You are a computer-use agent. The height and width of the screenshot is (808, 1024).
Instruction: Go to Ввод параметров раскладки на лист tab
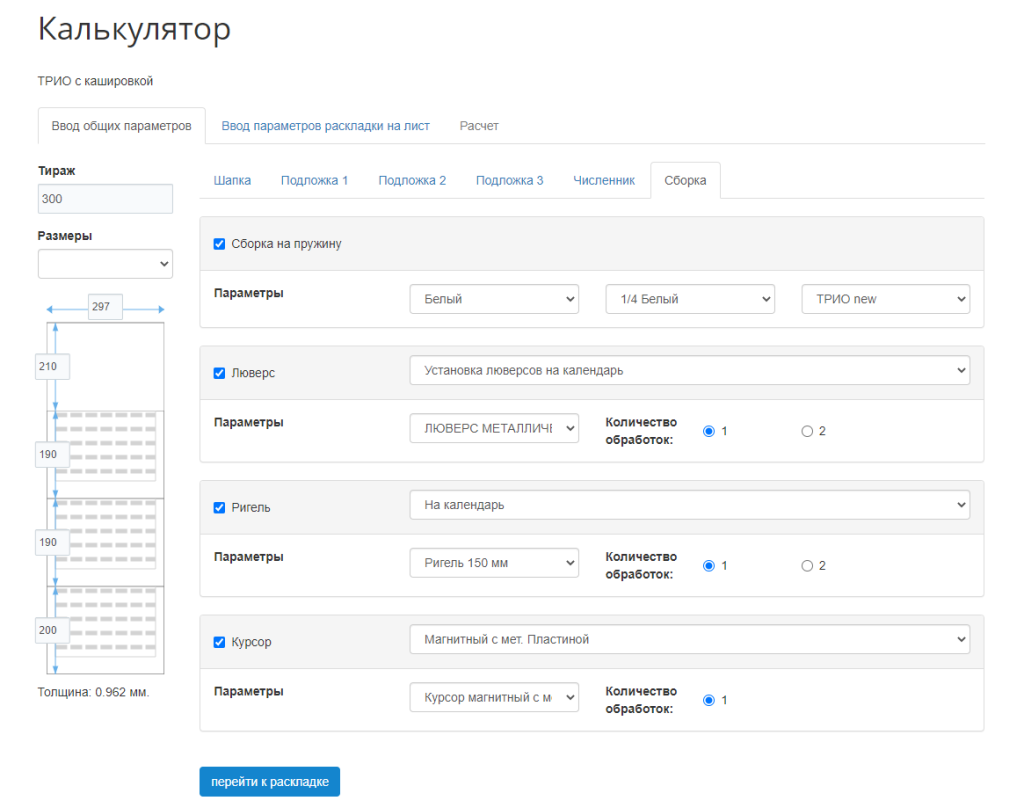325,126
